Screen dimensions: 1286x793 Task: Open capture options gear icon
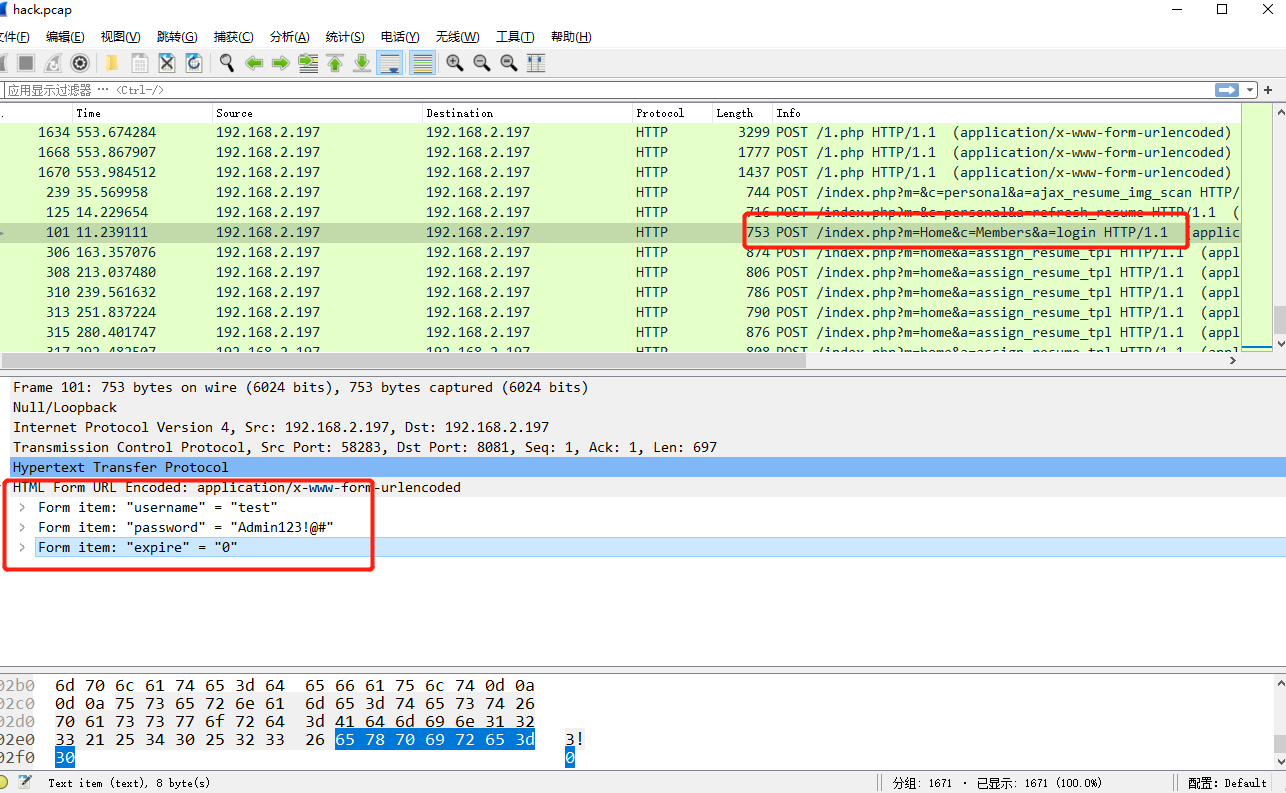pyautogui.click(x=80, y=63)
